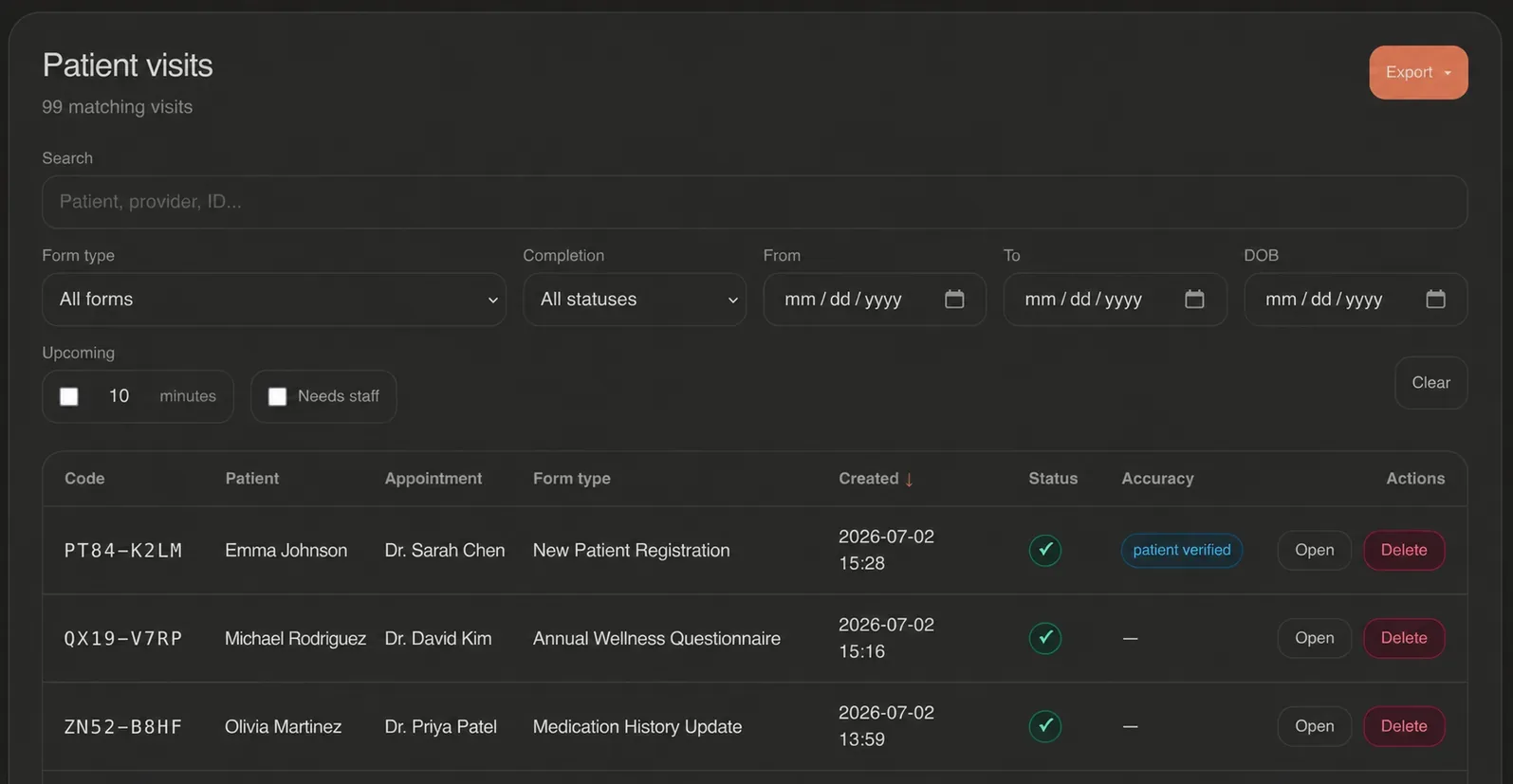This screenshot has height=784, width=1513.
Task: Click the Patient visits heading
Action: 128,65
